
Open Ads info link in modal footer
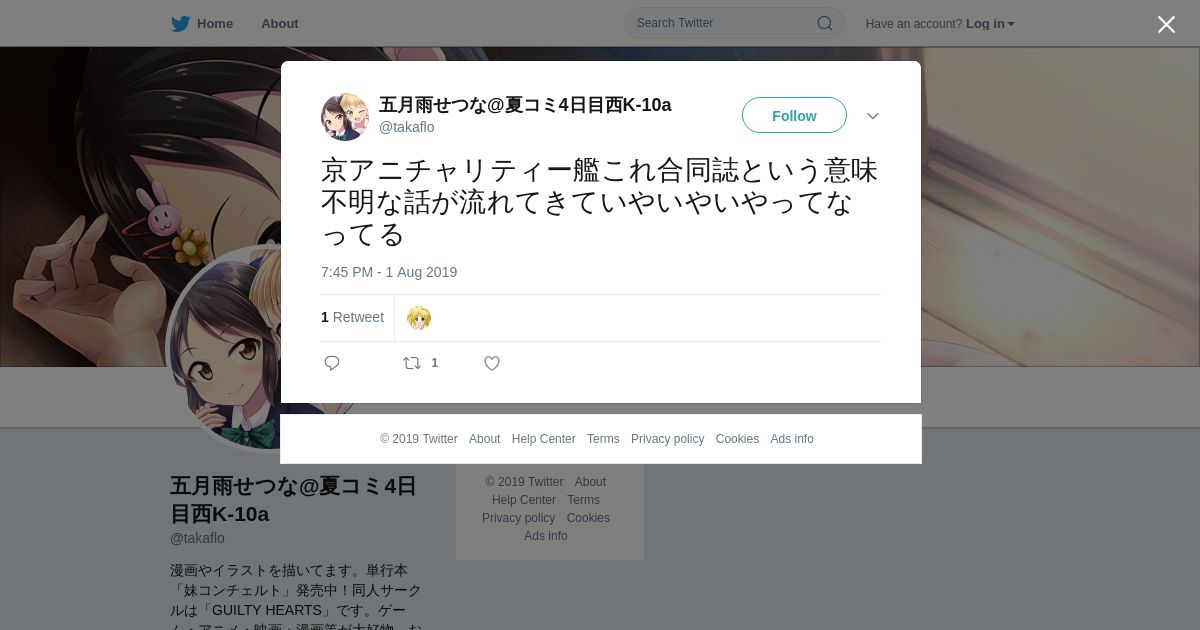coord(792,439)
